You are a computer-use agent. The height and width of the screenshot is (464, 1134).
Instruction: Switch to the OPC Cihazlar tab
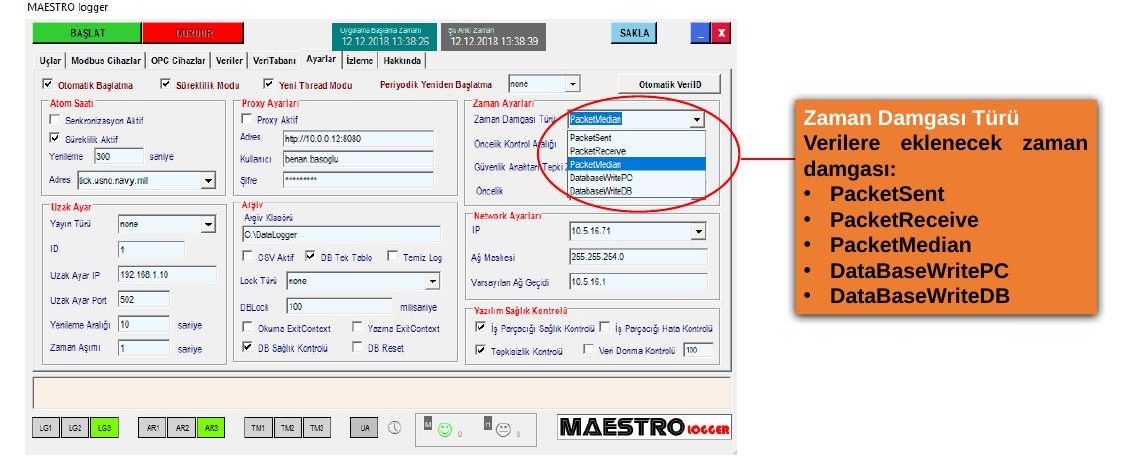coord(178,61)
